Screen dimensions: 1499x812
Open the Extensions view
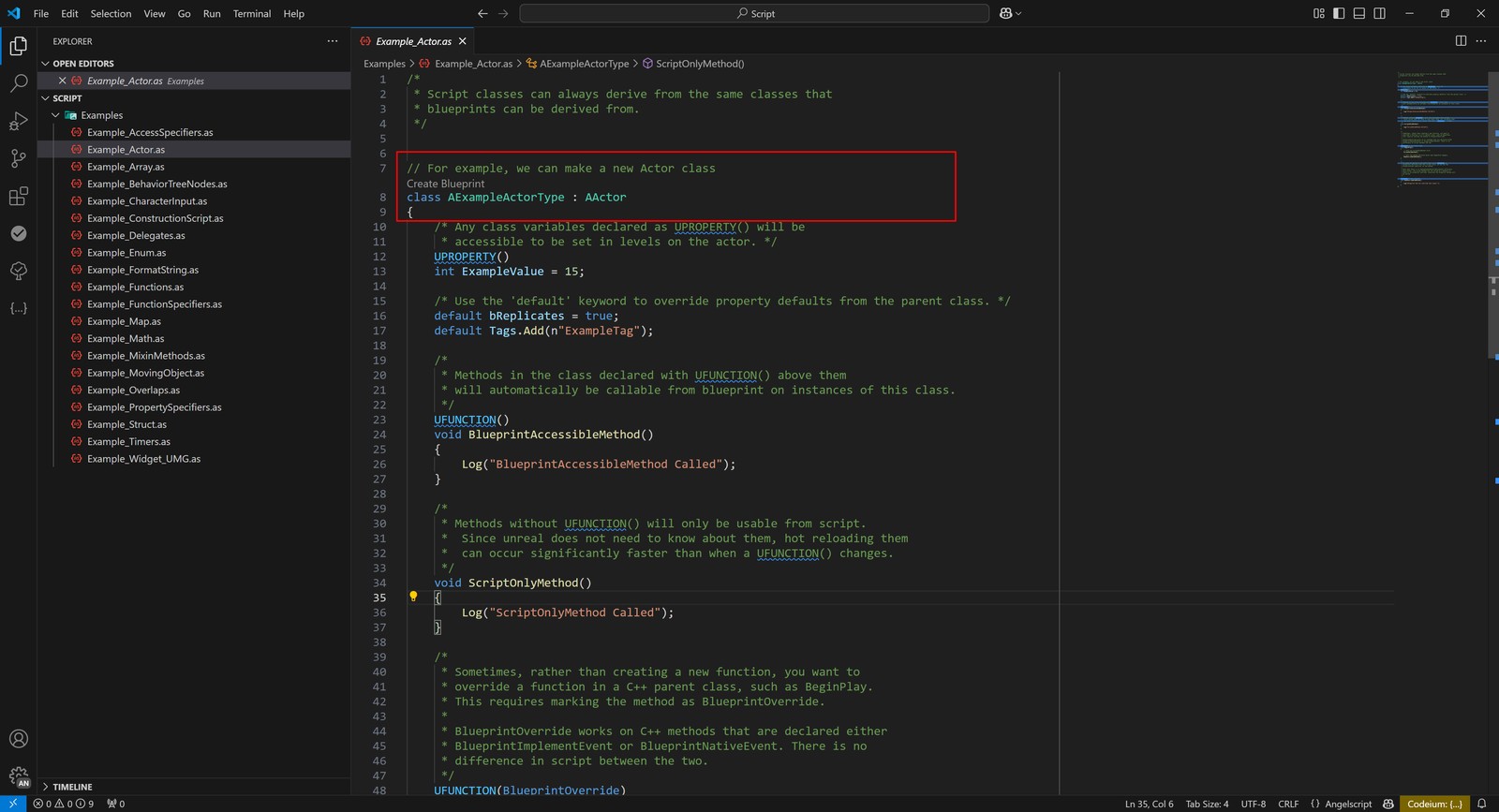tap(18, 196)
